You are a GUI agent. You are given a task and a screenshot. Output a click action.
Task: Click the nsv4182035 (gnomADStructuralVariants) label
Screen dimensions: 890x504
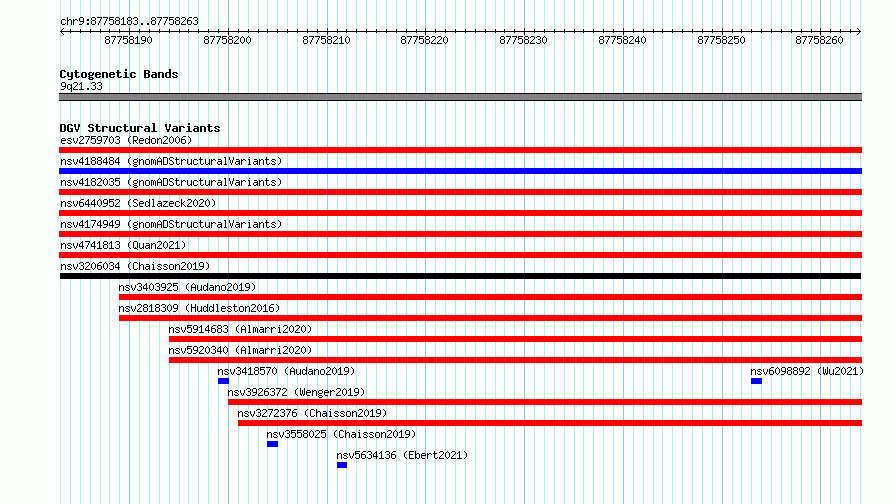(x=171, y=182)
